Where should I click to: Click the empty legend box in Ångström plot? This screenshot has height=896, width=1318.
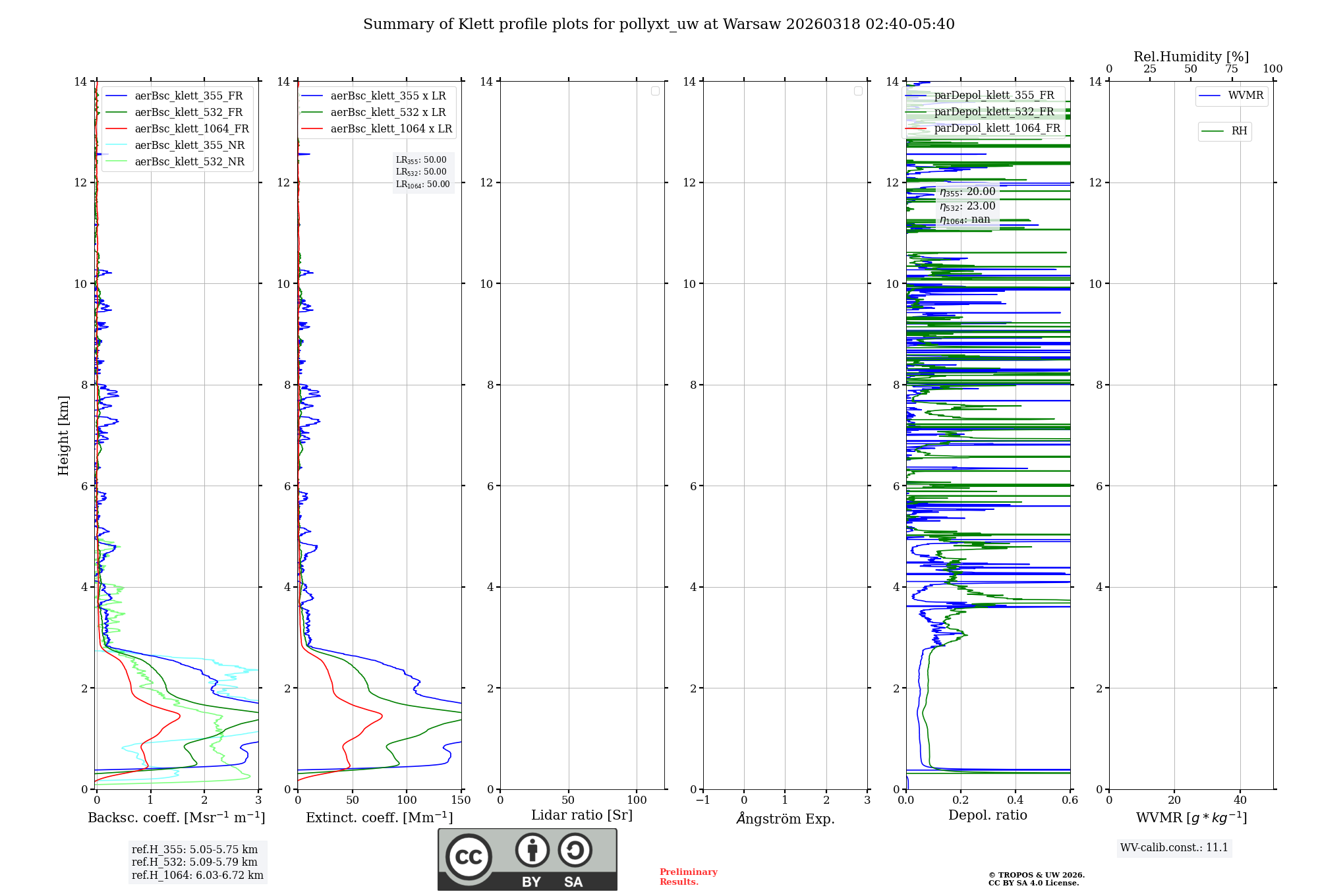coord(858,91)
